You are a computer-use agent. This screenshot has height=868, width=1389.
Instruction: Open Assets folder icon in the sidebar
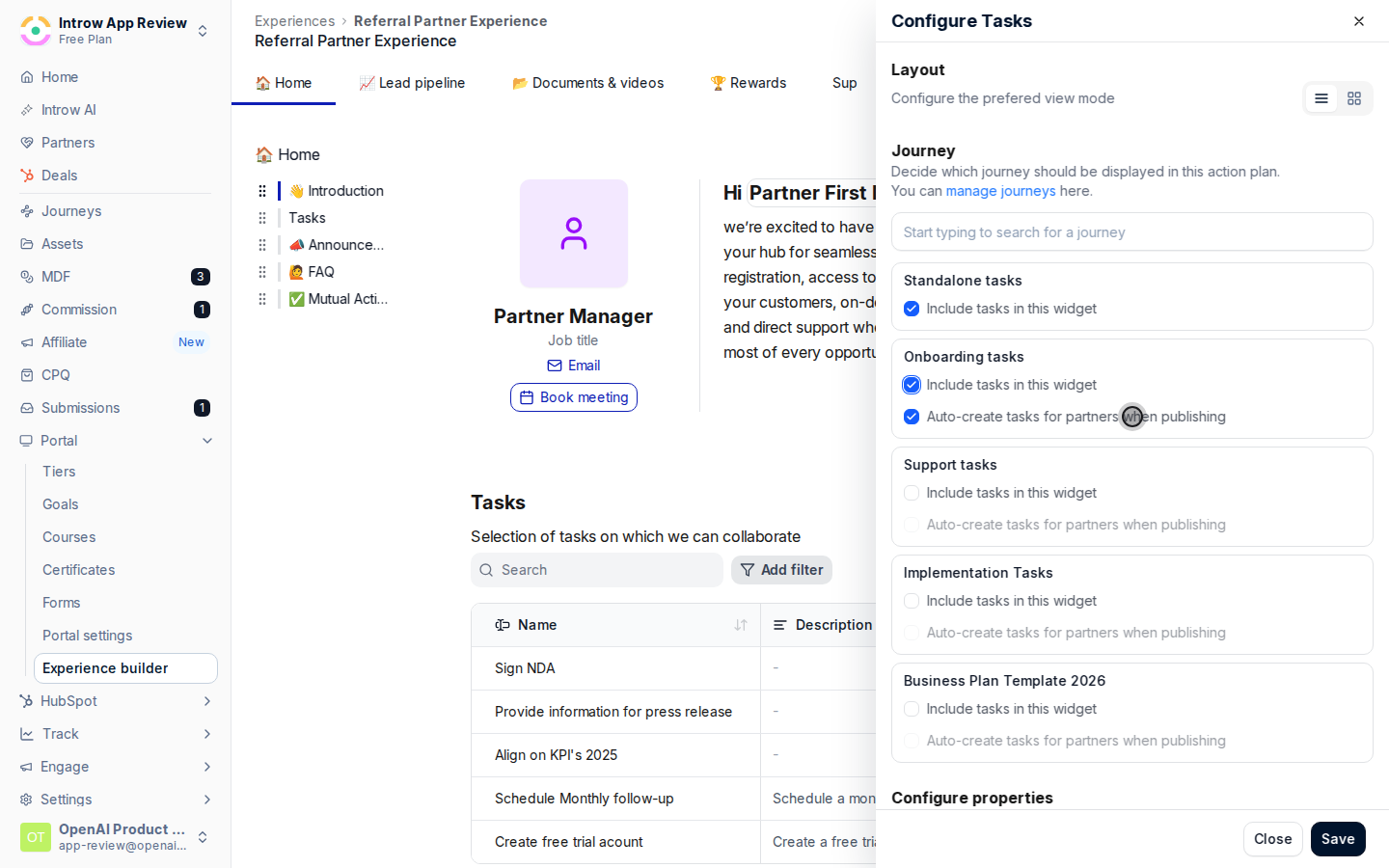pos(27,244)
